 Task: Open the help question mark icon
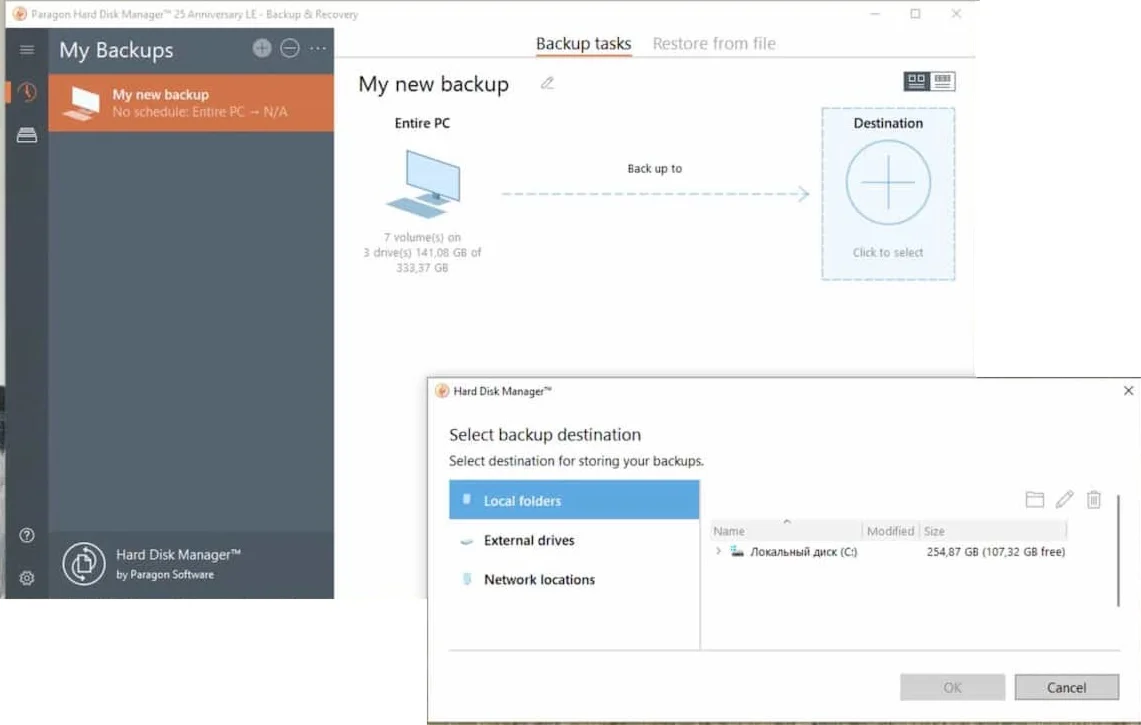click(x=27, y=535)
